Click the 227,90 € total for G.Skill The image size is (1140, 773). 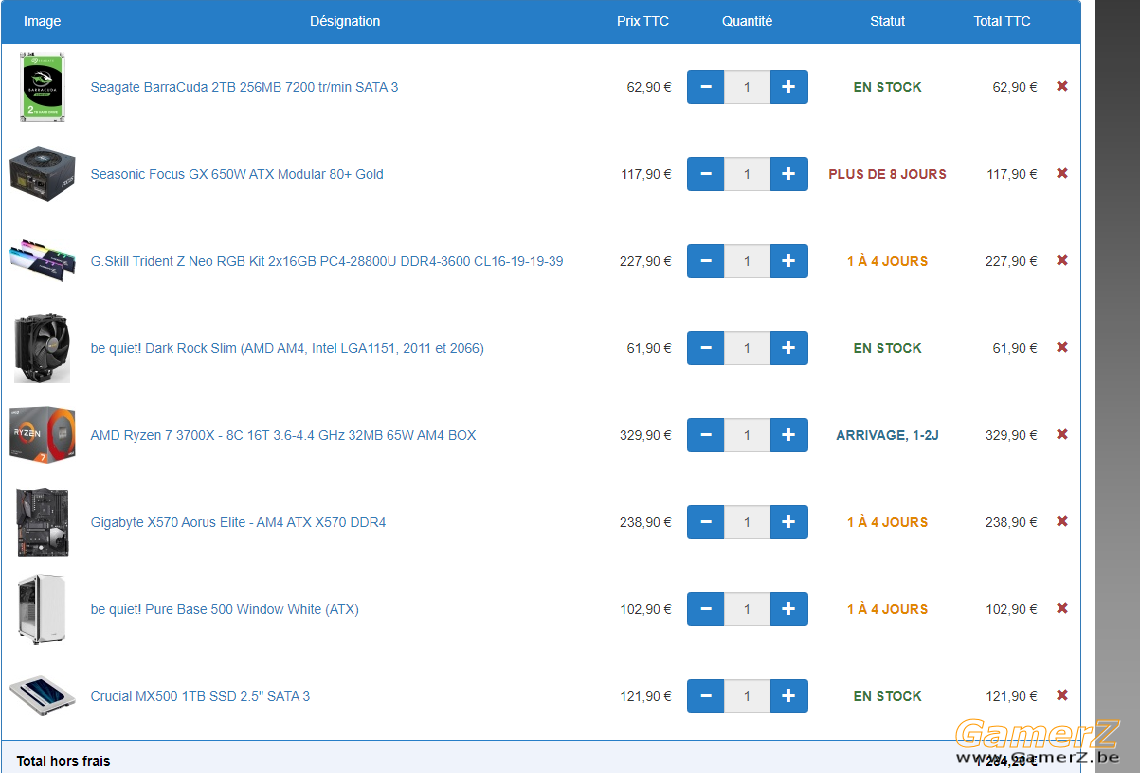point(1011,261)
